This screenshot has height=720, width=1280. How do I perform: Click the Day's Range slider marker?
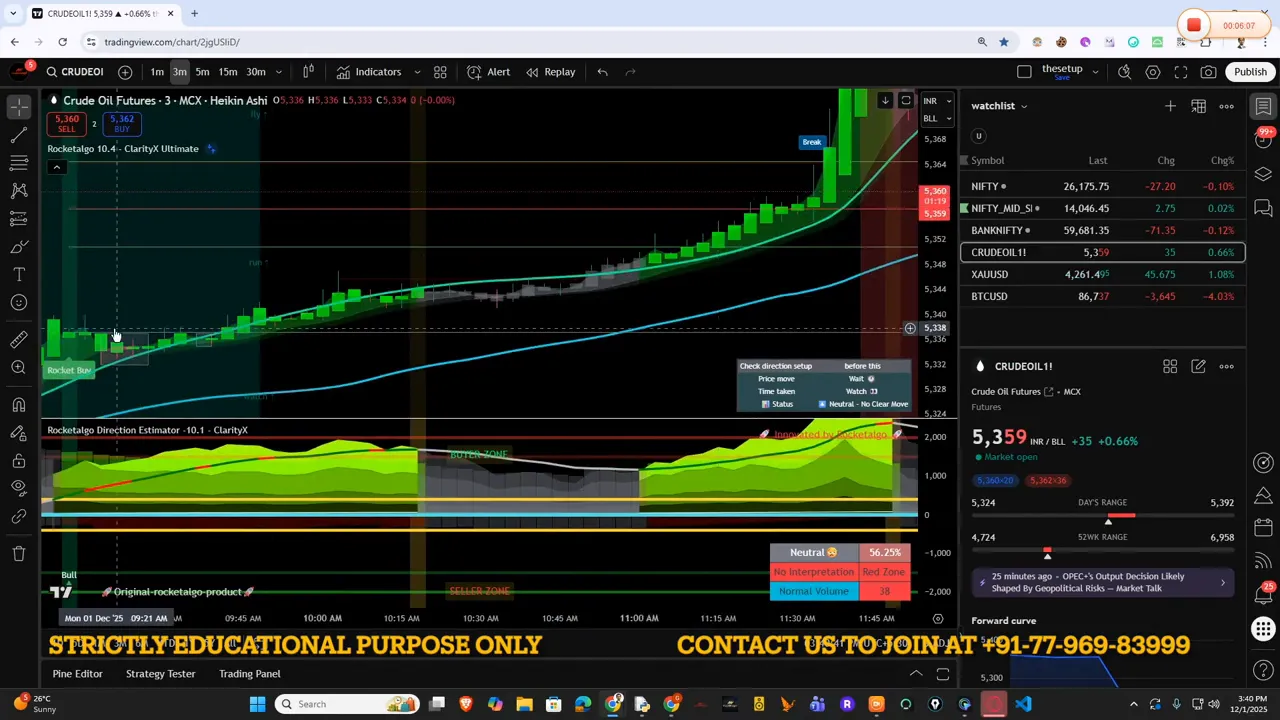point(1108,520)
